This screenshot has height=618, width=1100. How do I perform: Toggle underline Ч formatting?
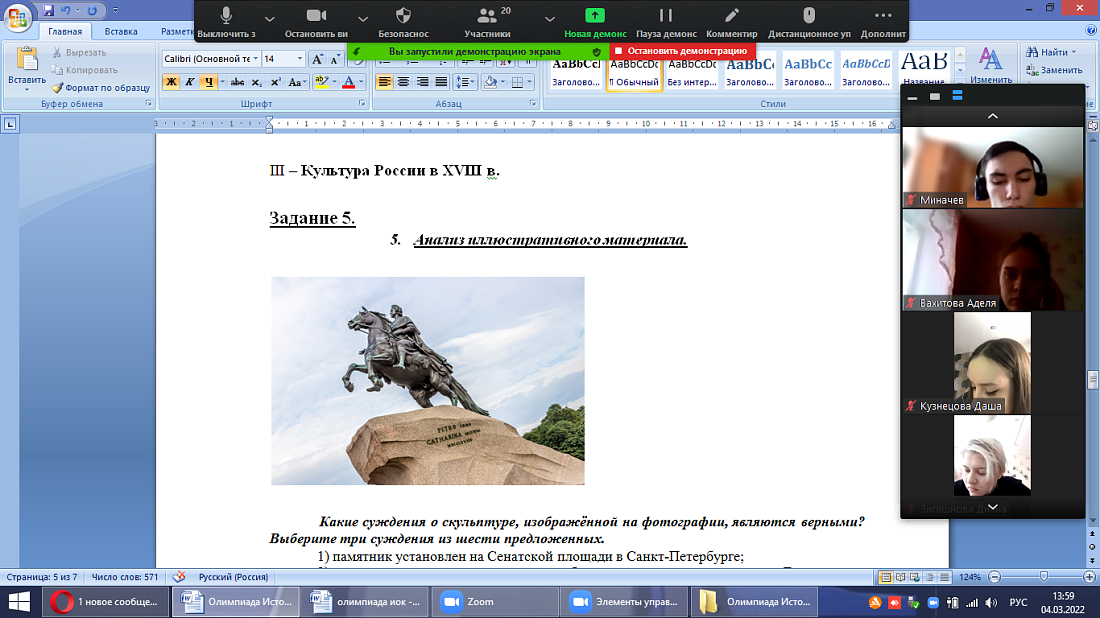point(208,82)
